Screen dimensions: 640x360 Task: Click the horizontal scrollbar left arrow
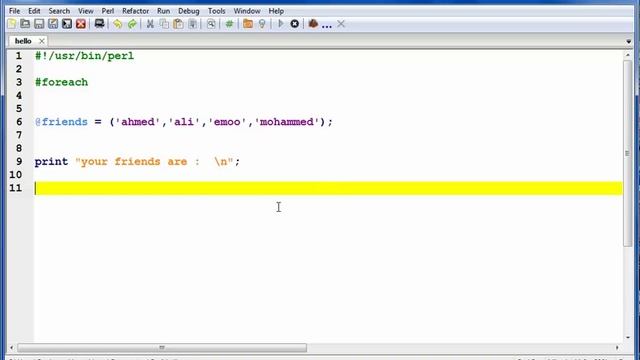[11, 348]
